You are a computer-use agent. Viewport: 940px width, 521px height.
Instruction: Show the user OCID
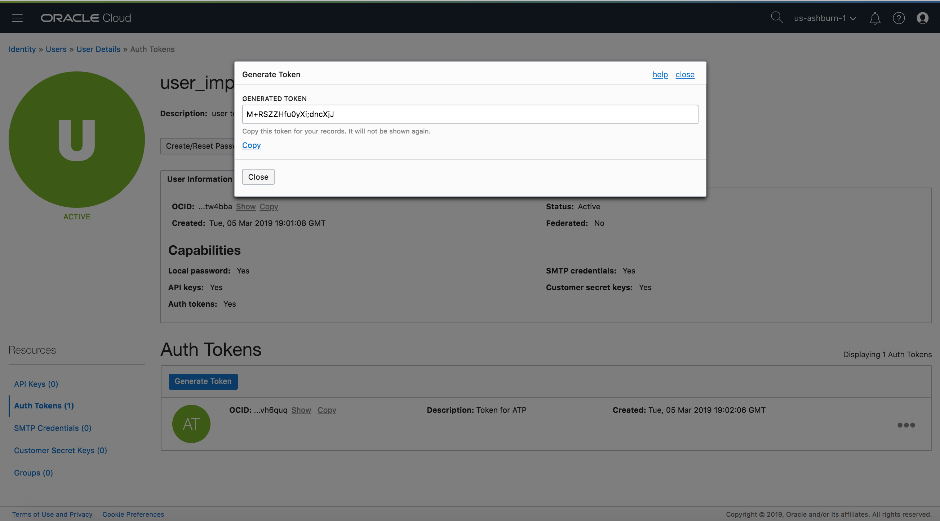pos(246,206)
